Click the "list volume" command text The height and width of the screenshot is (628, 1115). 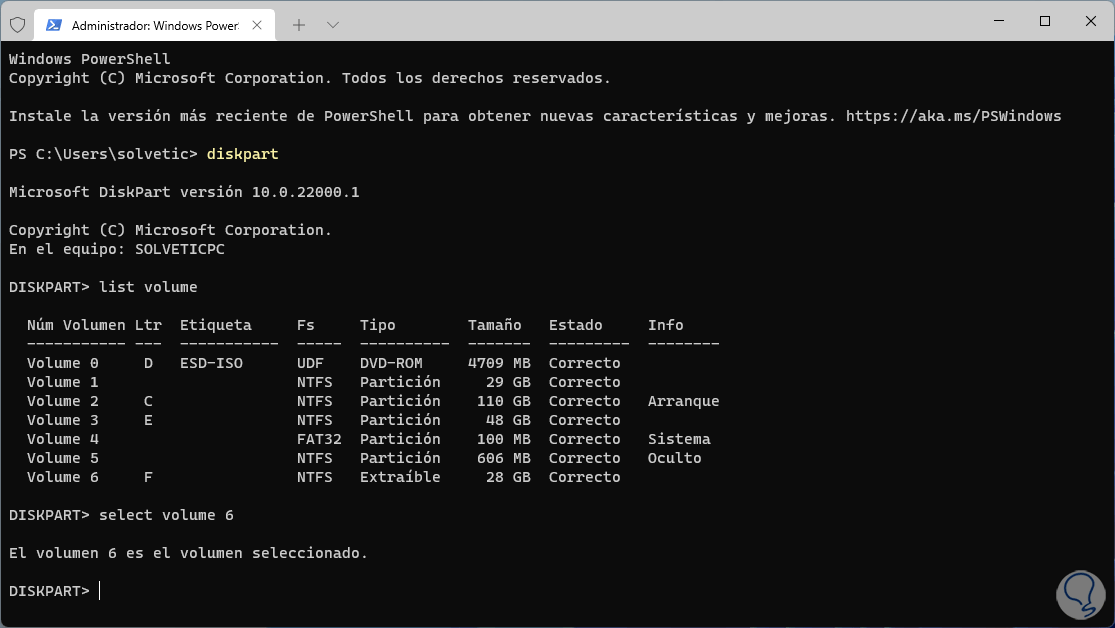pyautogui.click(x=148, y=287)
